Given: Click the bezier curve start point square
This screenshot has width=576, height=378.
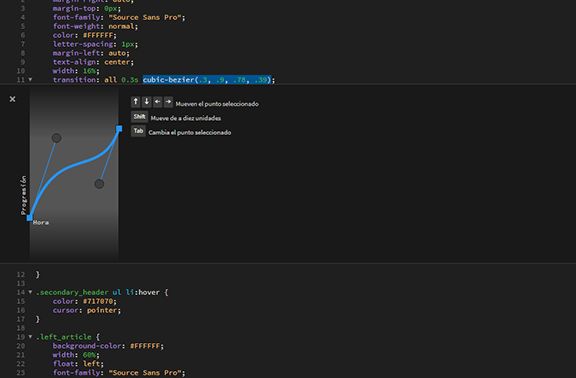Looking at the screenshot, I should [30, 218].
